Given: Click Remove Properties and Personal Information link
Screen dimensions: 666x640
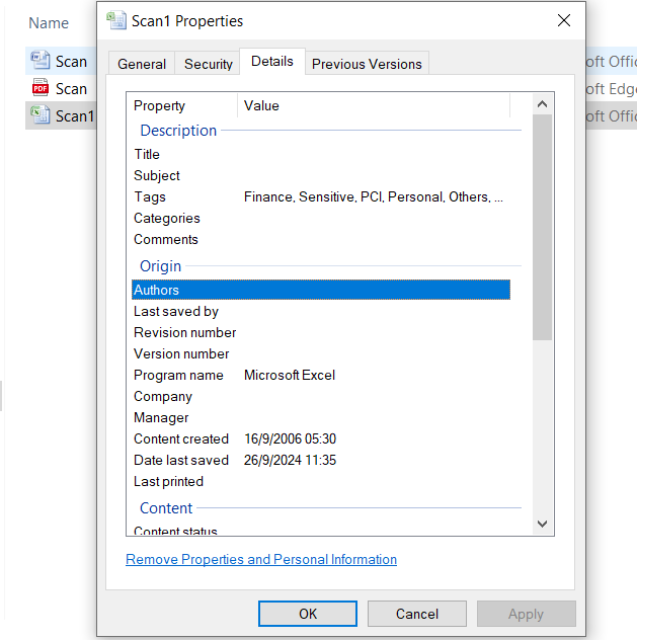Looking at the screenshot, I should [261, 559].
